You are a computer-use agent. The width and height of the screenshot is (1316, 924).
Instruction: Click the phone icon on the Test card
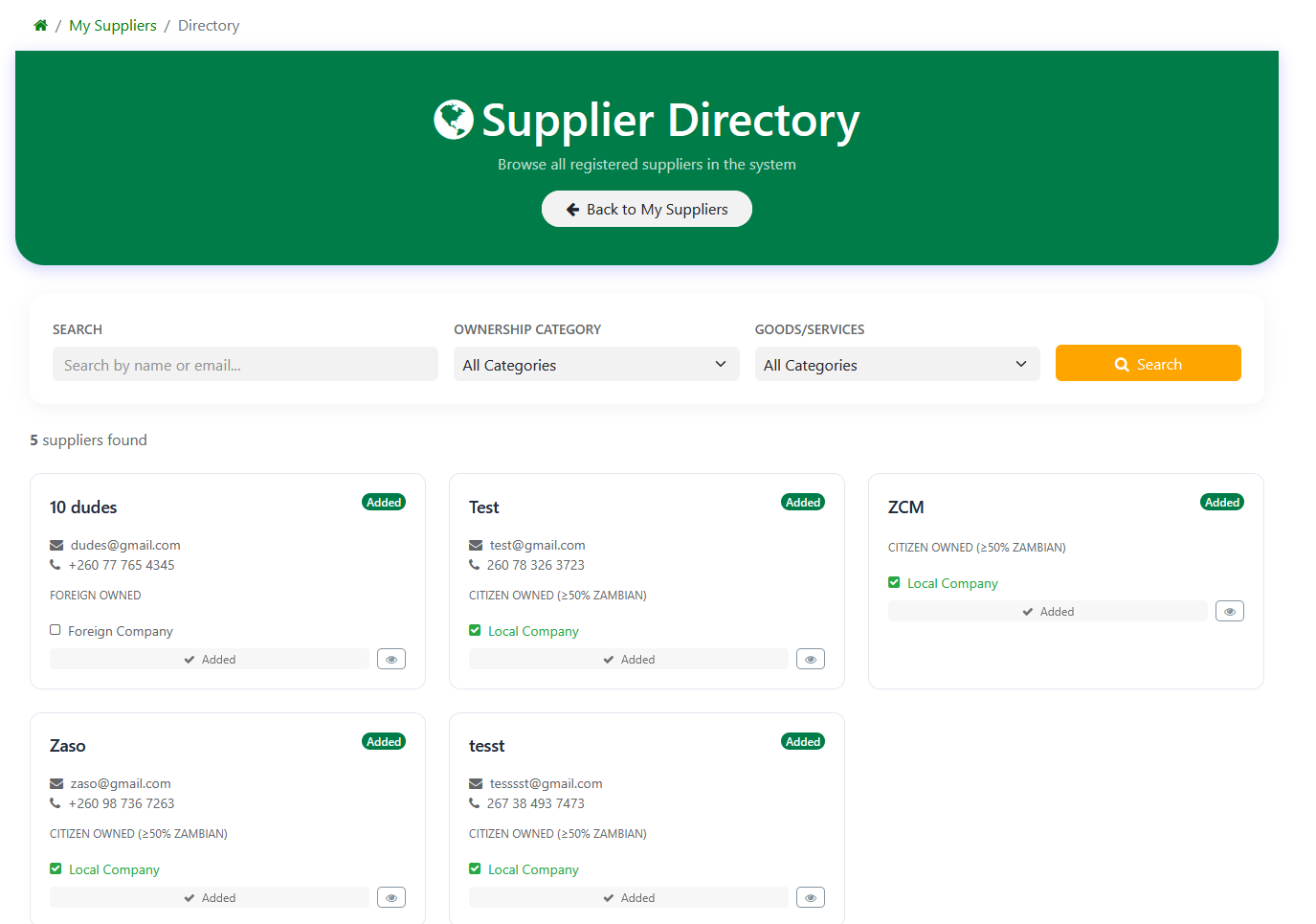point(475,565)
